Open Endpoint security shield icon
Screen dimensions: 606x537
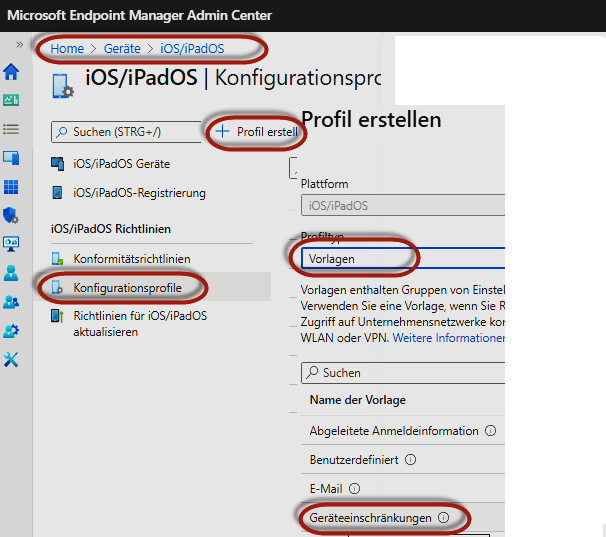(x=12, y=215)
